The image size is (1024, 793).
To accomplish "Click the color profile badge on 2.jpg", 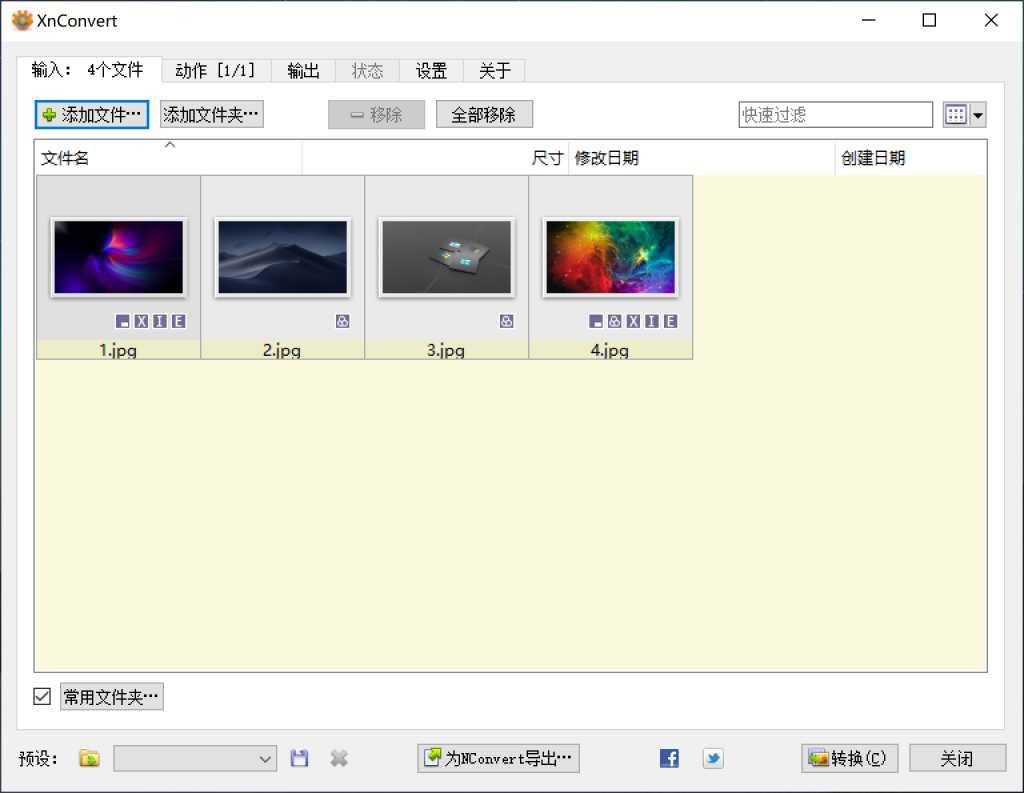I will click(x=343, y=321).
